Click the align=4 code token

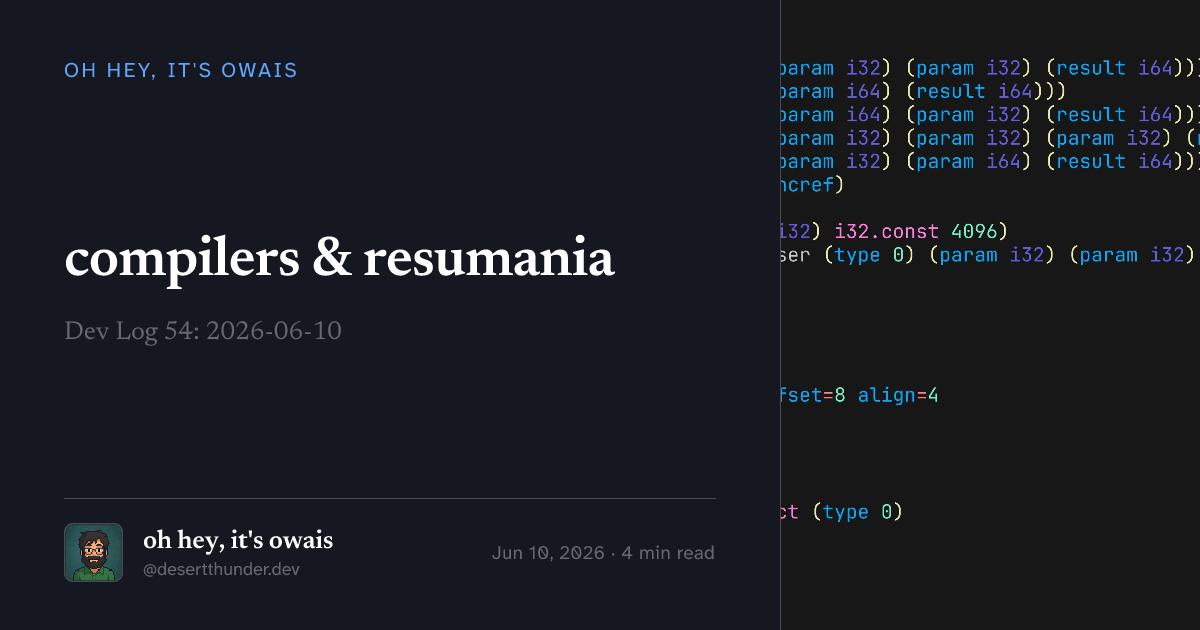[898, 395]
